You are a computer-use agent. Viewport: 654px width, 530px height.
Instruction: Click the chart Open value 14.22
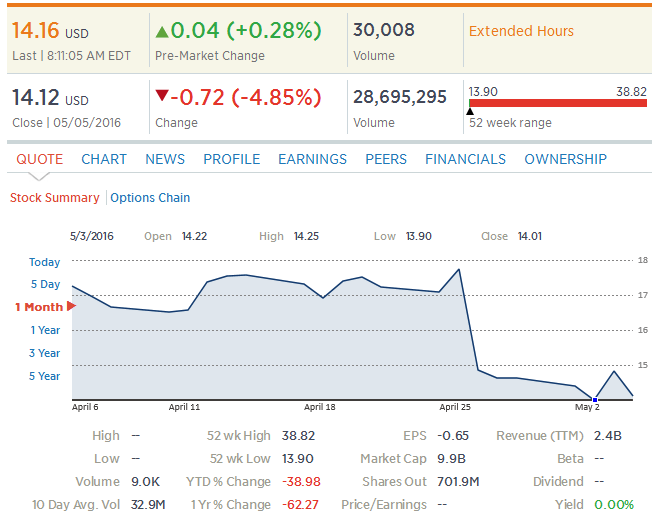tap(194, 236)
